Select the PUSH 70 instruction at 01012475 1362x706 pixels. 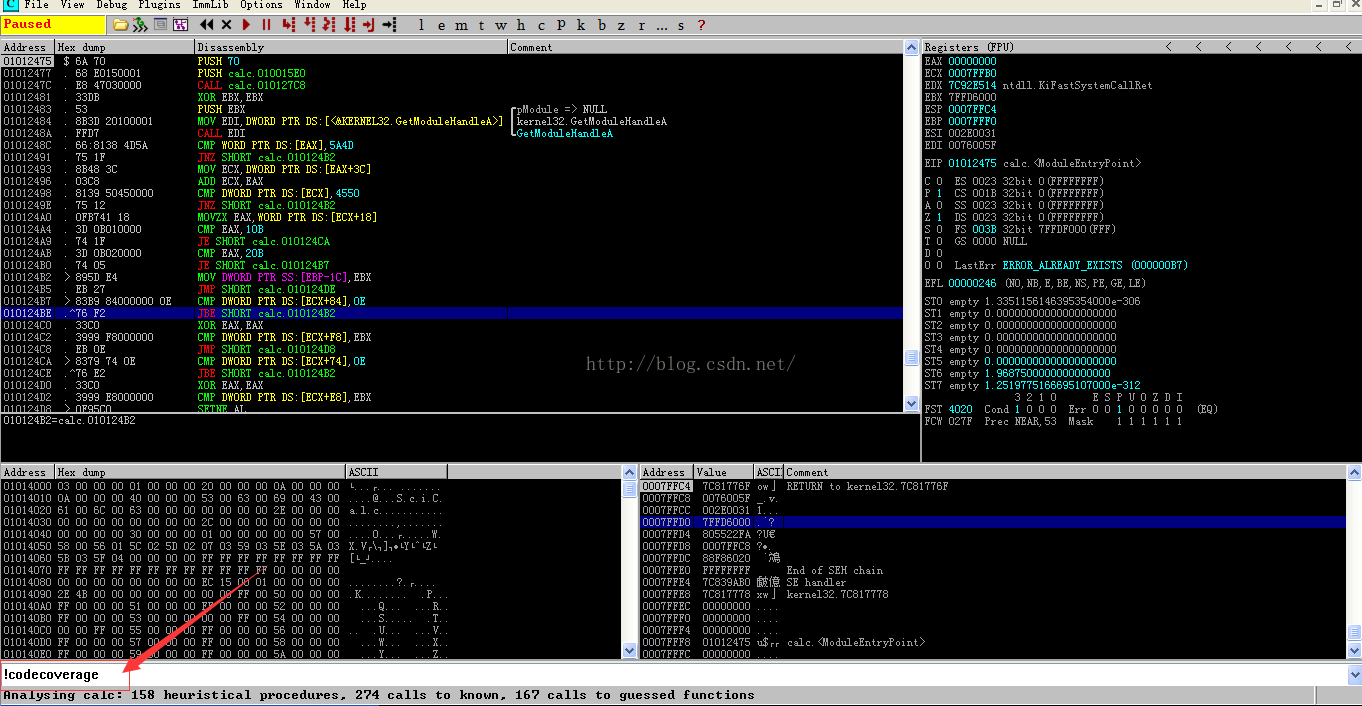(452, 61)
